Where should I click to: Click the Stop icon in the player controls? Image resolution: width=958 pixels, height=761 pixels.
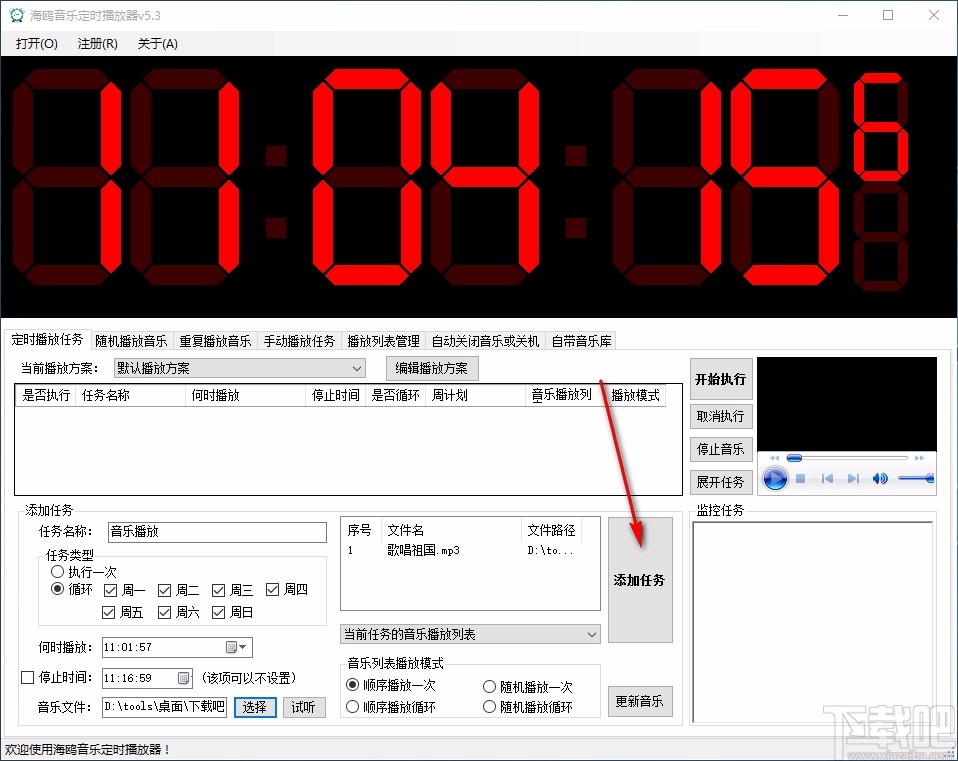click(x=801, y=478)
